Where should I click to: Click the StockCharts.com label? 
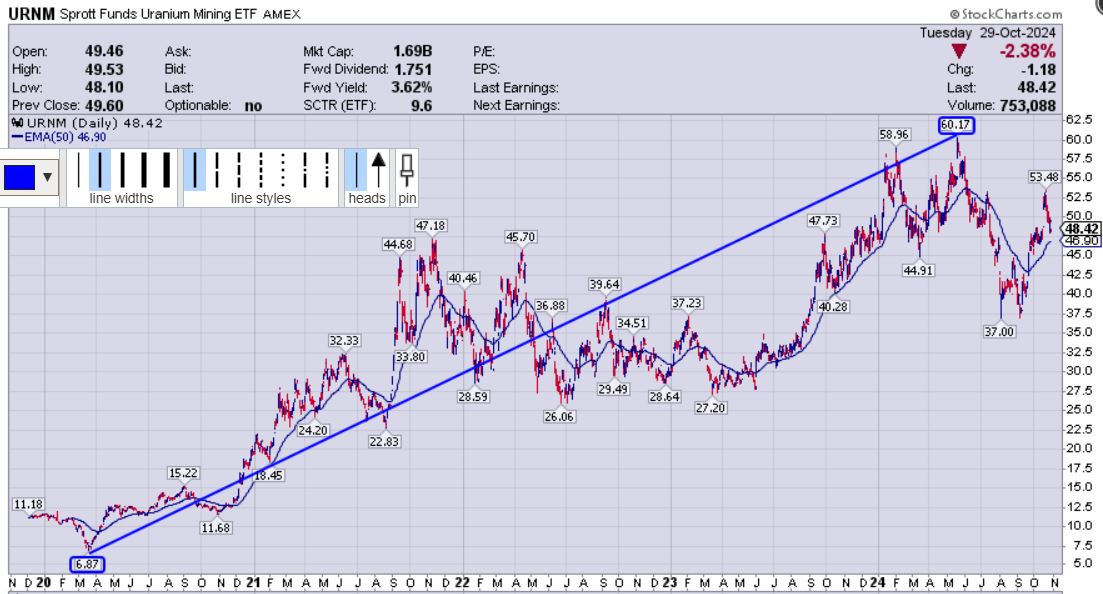click(1006, 13)
